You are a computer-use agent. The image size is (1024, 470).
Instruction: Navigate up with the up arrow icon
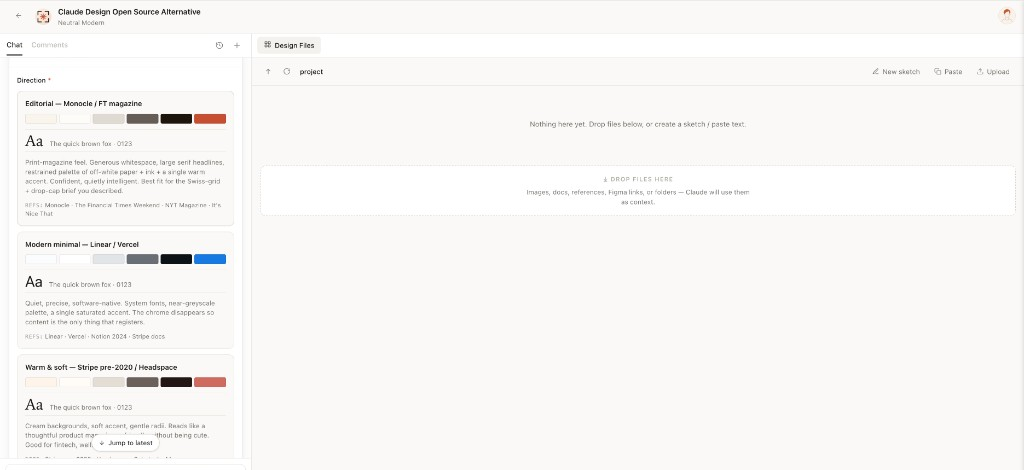point(268,71)
